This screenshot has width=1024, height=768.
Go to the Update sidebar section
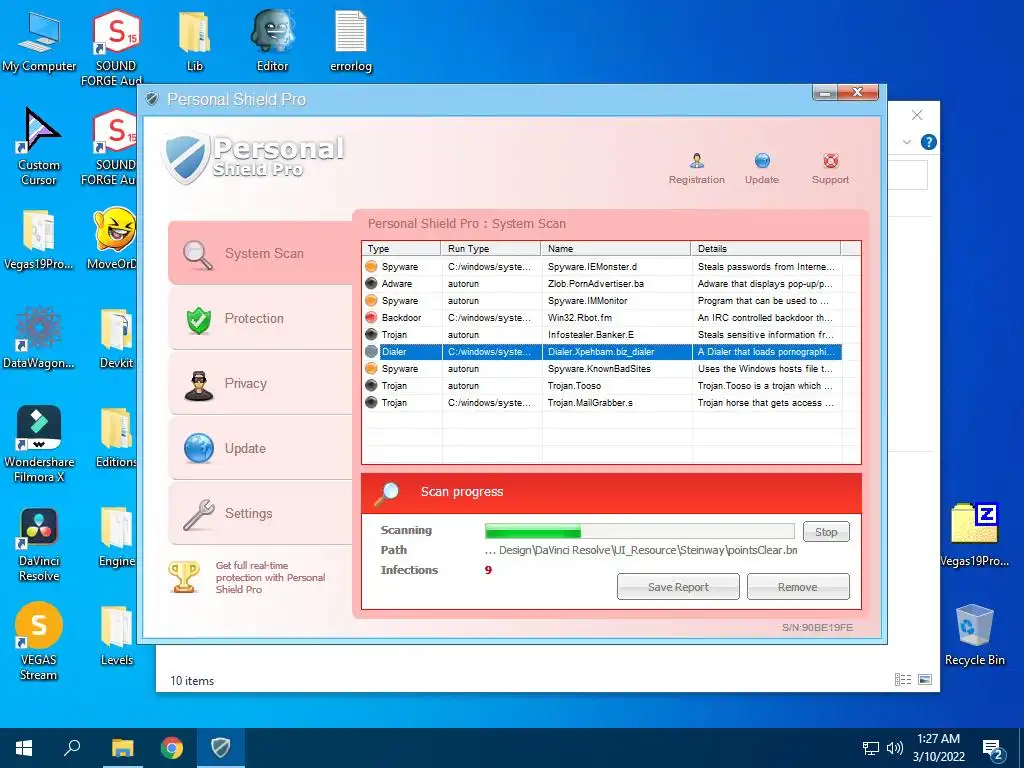pyautogui.click(x=260, y=449)
